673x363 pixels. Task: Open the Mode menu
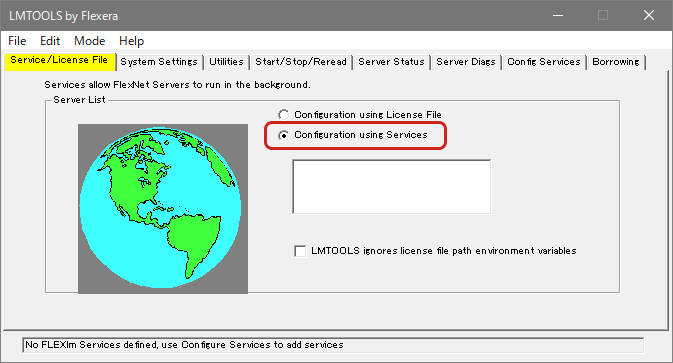pos(89,41)
